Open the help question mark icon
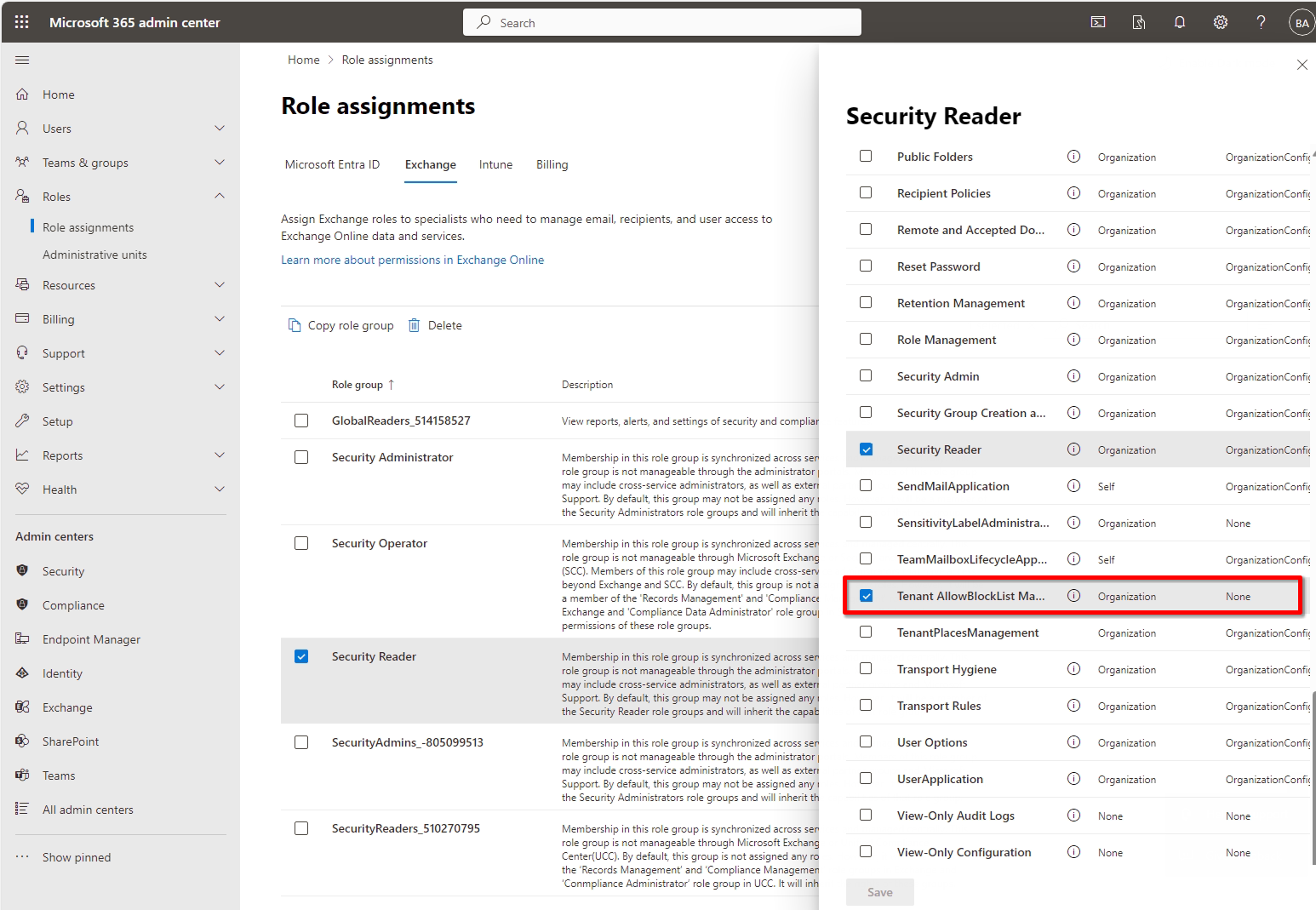 (x=1262, y=22)
